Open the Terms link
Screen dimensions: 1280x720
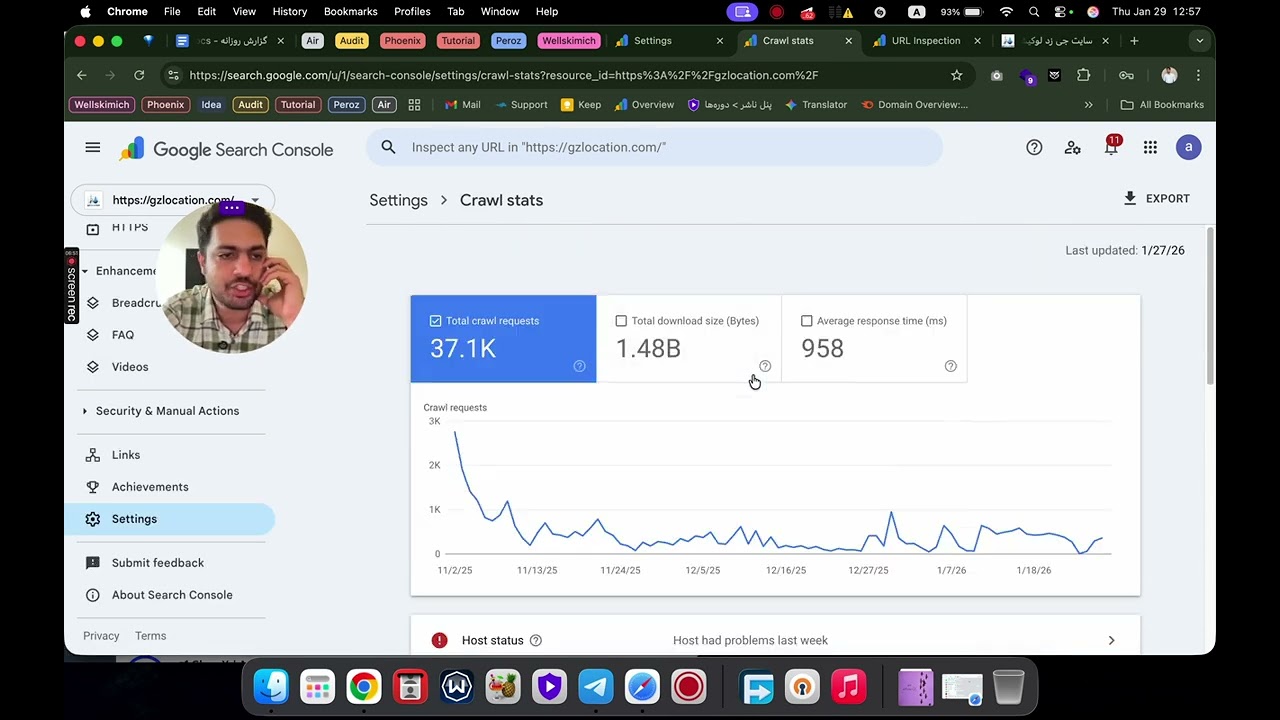150,636
